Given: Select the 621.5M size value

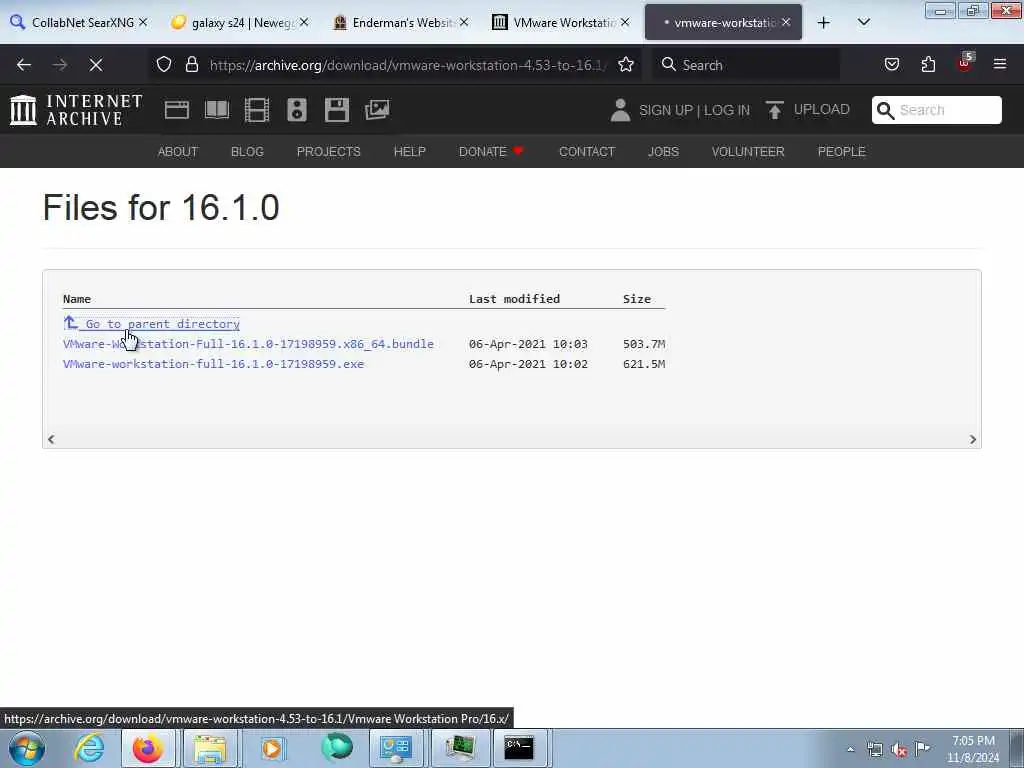Looking at the screenshot, I should coord(644,364).
